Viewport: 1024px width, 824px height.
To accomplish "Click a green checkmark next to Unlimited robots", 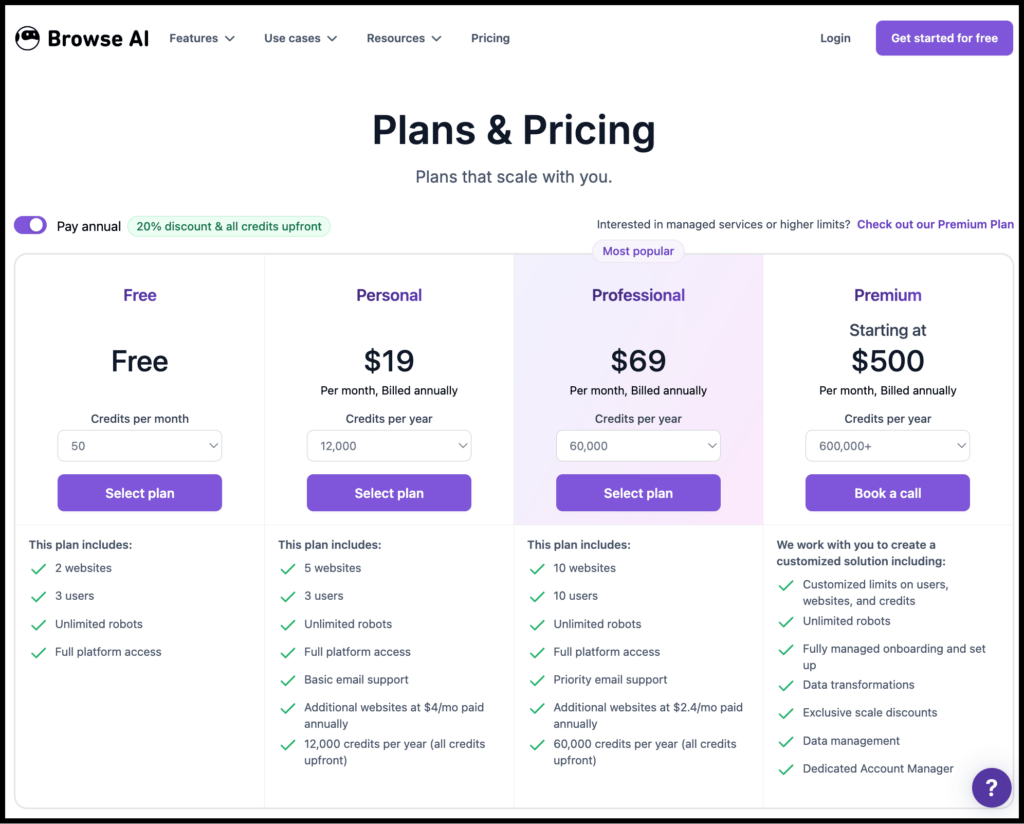I will click(x=38, y=624).
